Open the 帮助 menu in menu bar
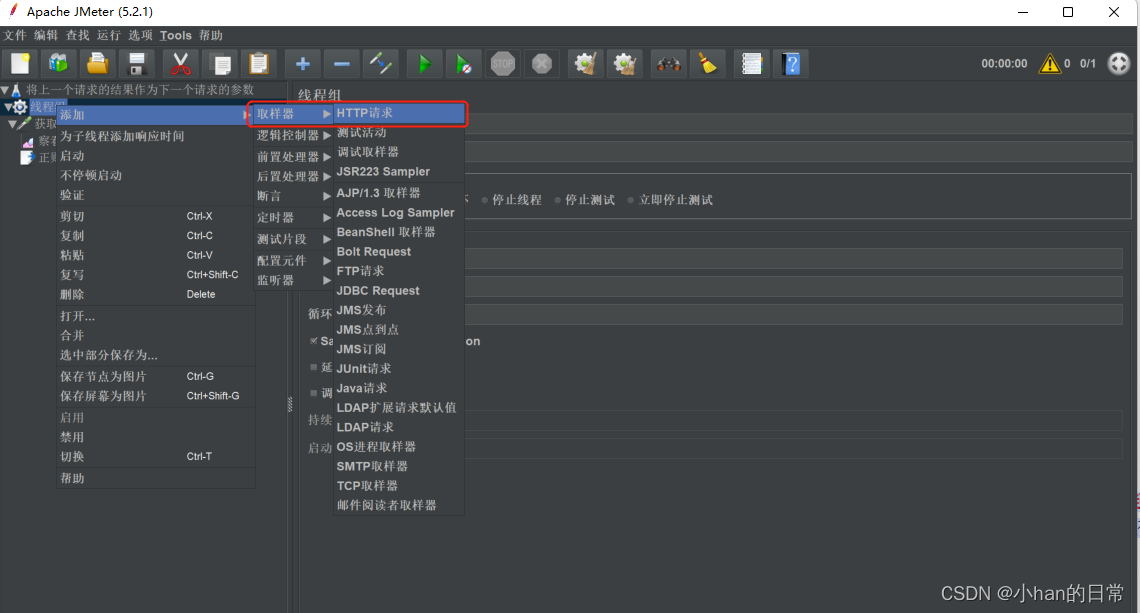The height and width of the screenshot is (613, 1140). pyautogui.click(x=211, y=35)
